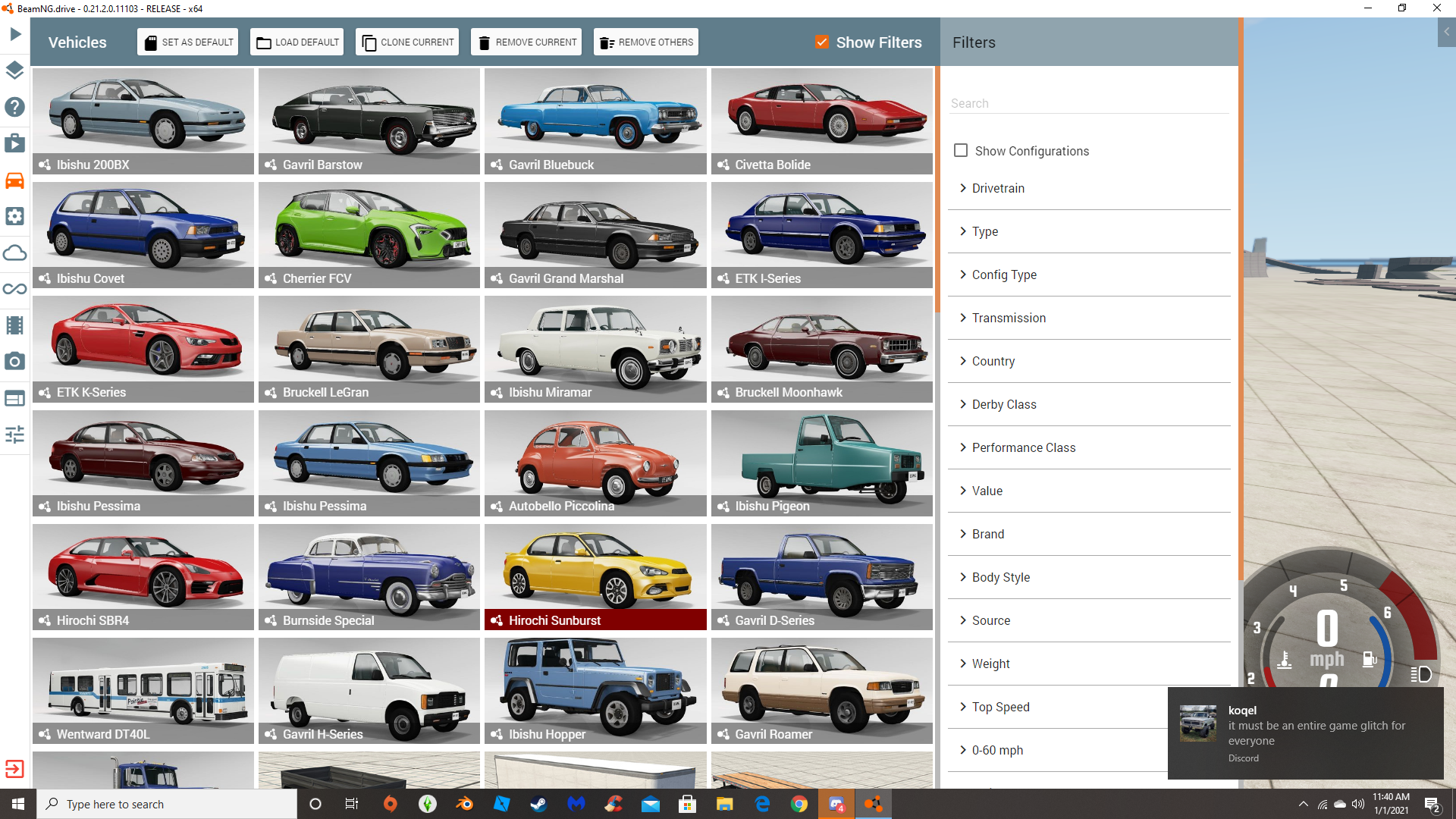Click the vehicle list scrollbar
The height and width of the screenshot is (819, 1456).
coord(937,190)
